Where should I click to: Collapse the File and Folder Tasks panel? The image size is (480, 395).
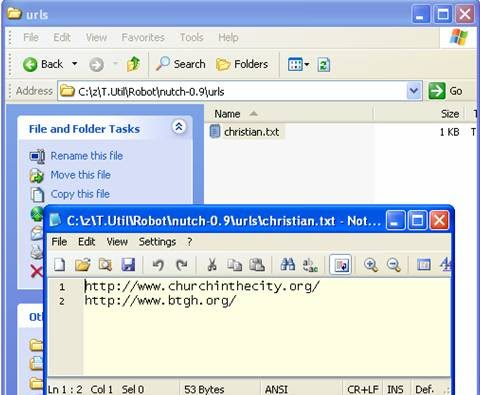[179, 127]
